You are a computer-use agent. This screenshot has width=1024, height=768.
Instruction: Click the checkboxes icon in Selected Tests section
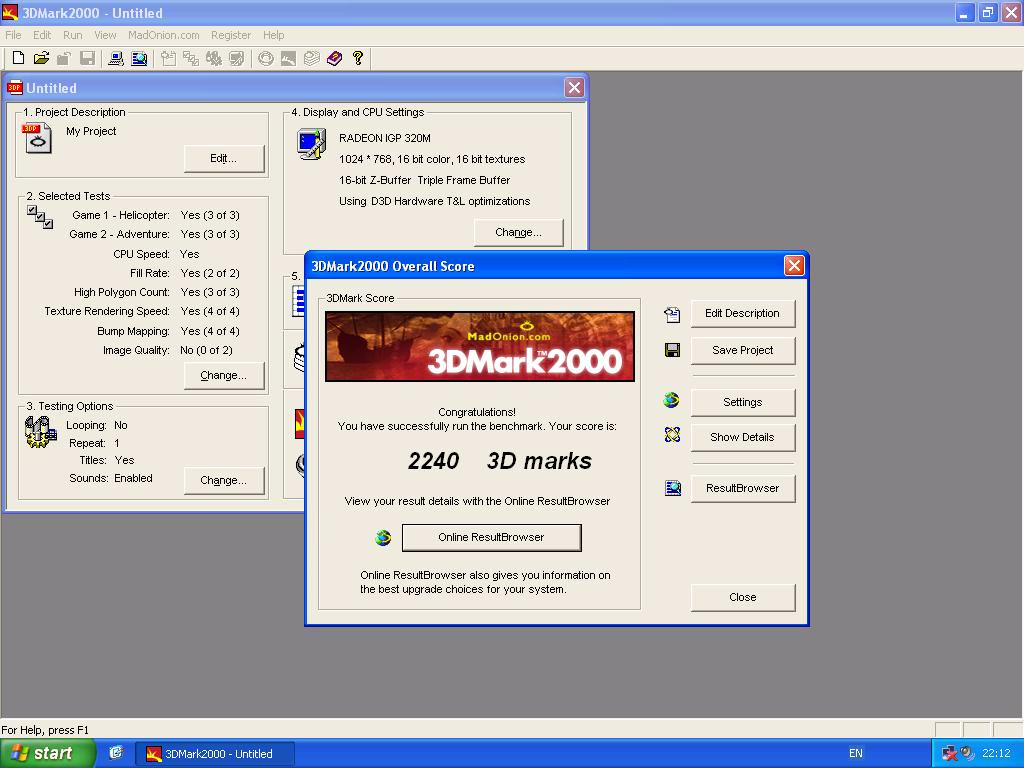(40, 217)
